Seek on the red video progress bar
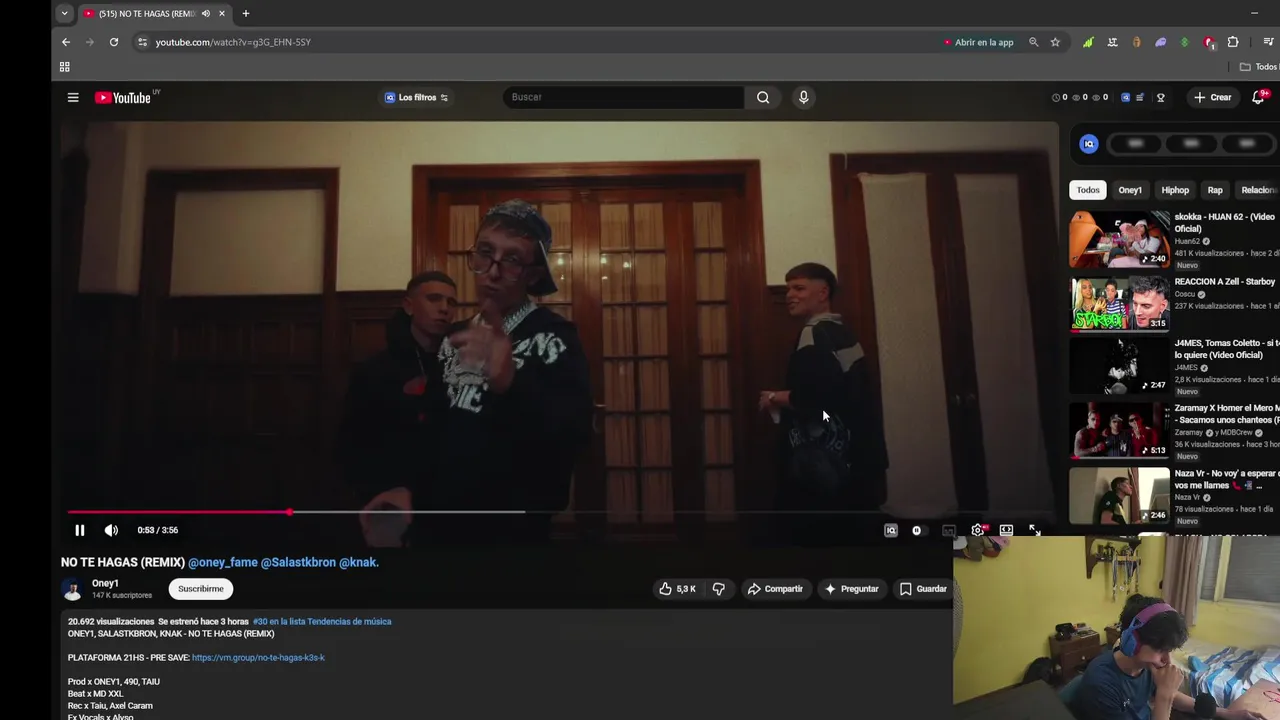This screenshot has height=720, width=1280. [179, 512]
